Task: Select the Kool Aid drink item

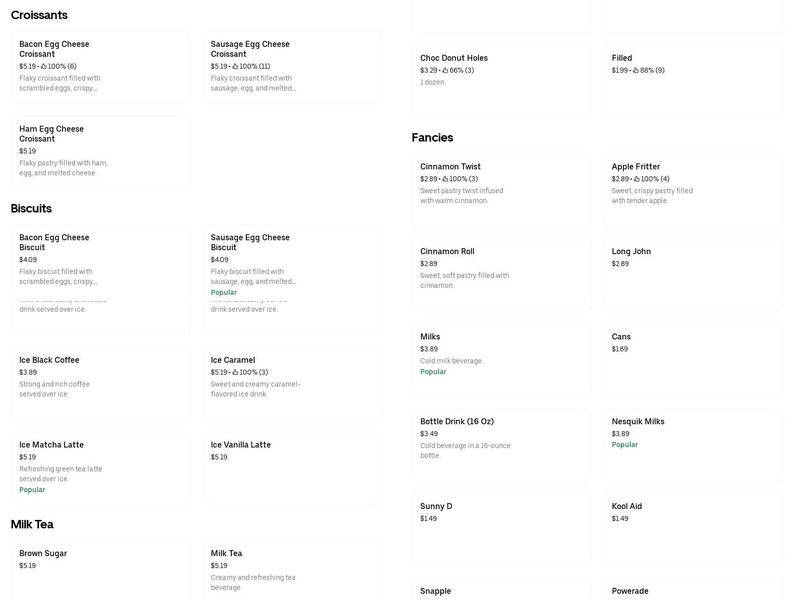Action: pos(693,530)
